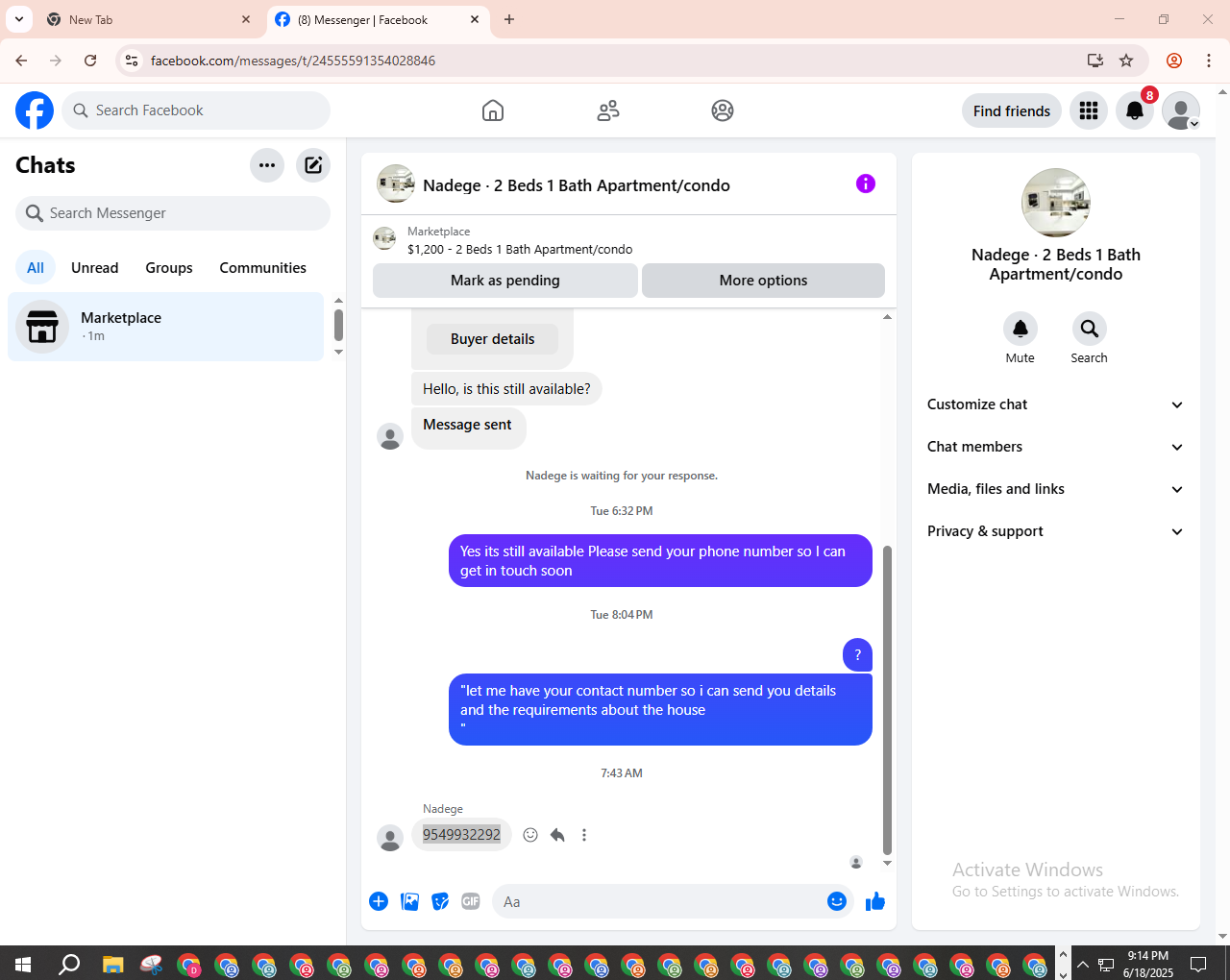Viewport: 1230px width, 980px height.
Task: Open conversation information purple icon
Action: [866, 184]
